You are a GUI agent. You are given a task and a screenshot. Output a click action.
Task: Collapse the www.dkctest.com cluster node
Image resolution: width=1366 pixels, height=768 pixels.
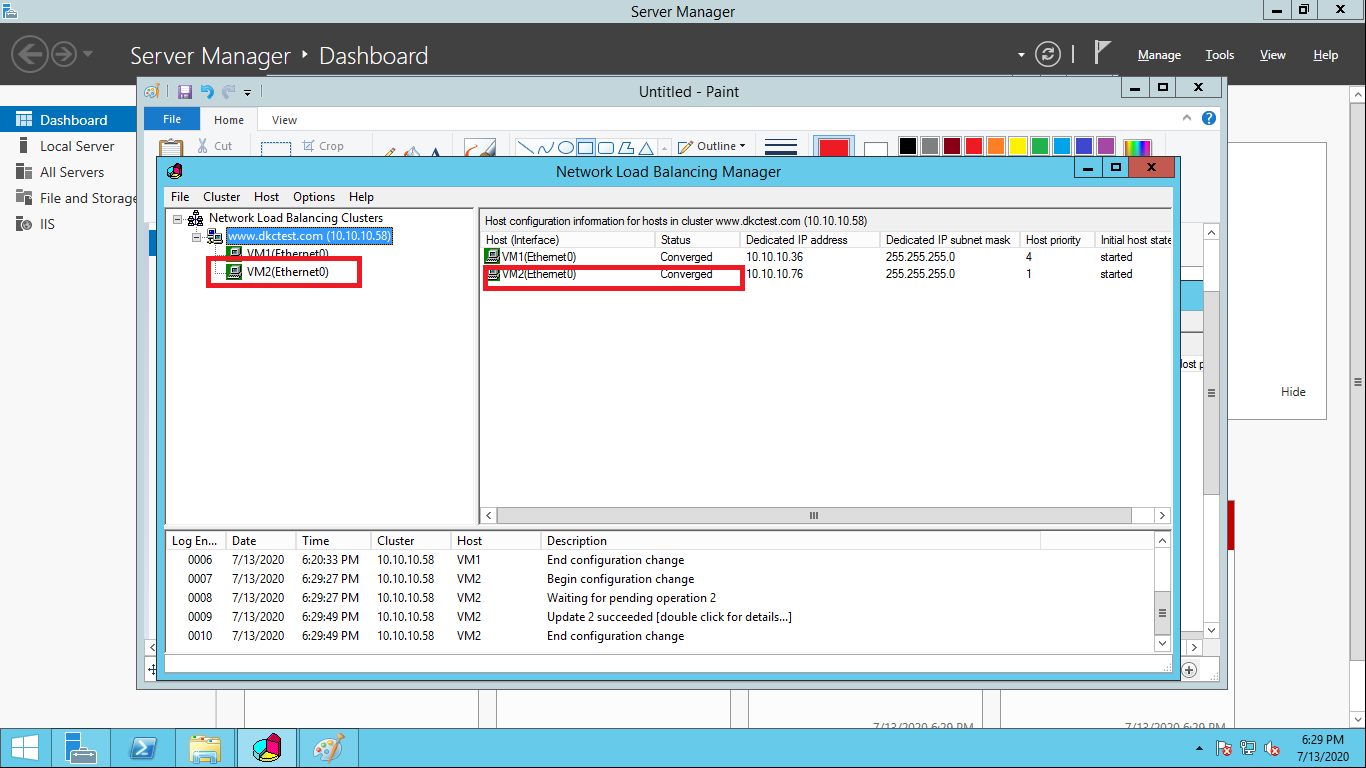click(x=197, y=237)
